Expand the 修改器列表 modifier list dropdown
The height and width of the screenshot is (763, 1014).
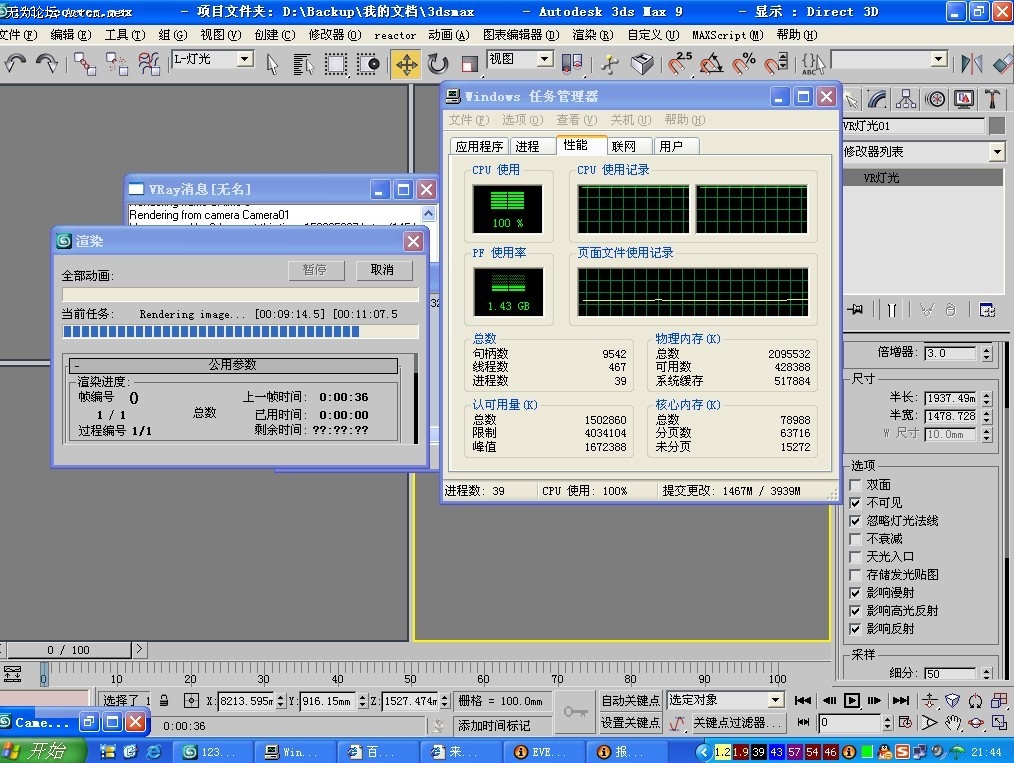(x=997, y=152)
